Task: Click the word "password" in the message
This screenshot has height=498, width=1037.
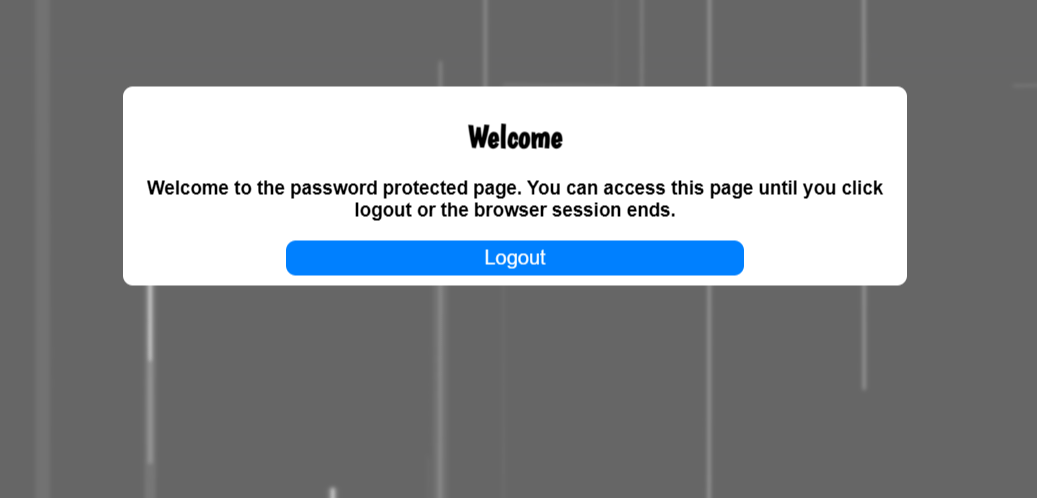Action: coord(335,188)
